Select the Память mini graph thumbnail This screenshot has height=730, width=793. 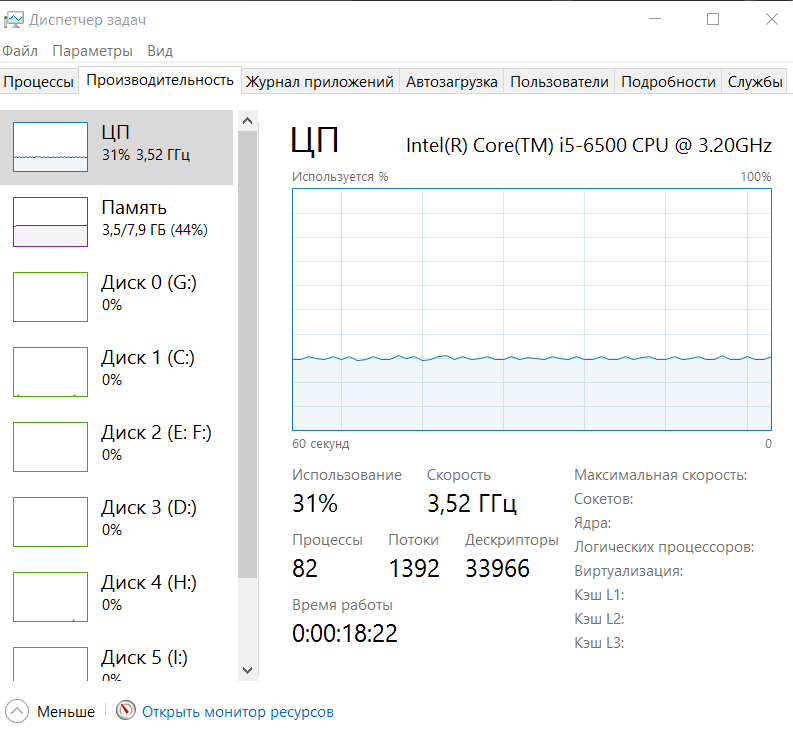click(50, 222)
